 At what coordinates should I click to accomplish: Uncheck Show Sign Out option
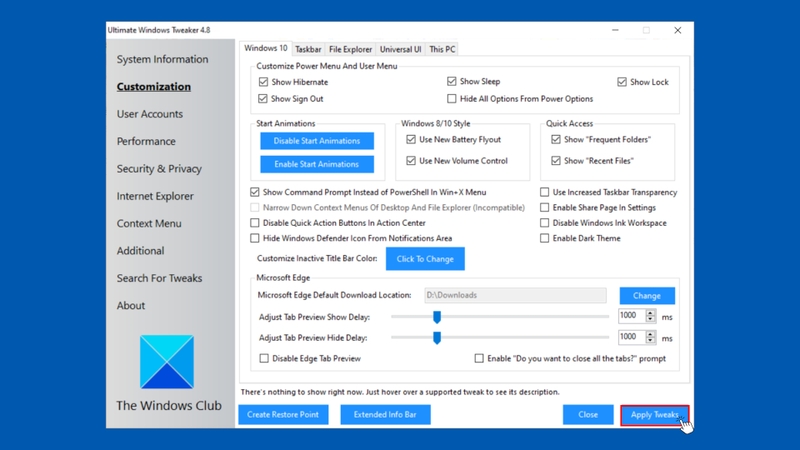click(263, 98)
